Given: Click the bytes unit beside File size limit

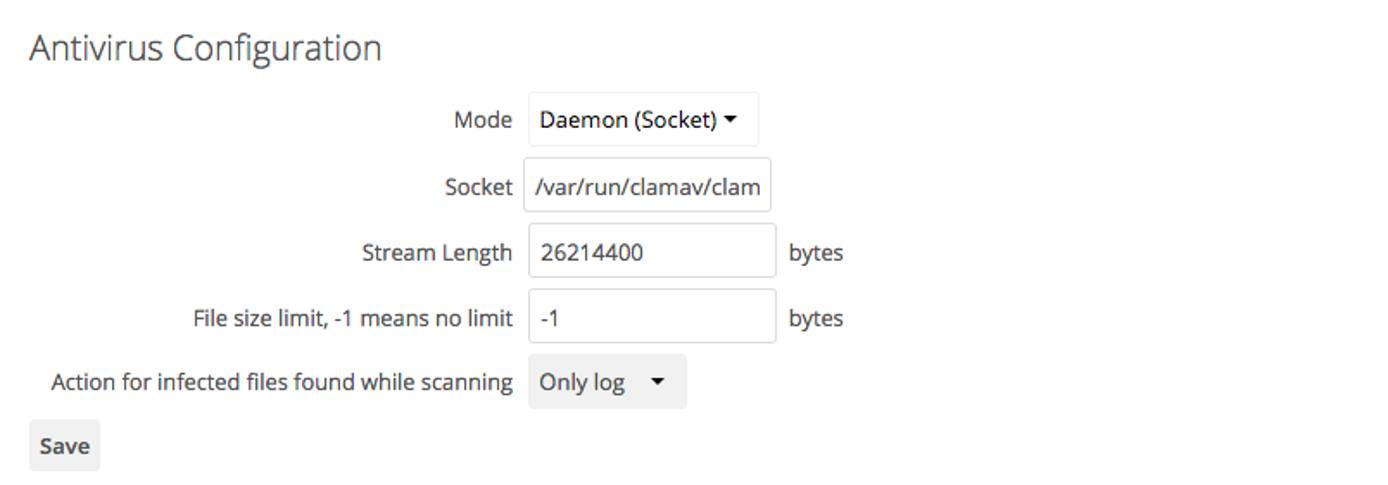Looking at the screenshot, I should click(815, 318).
